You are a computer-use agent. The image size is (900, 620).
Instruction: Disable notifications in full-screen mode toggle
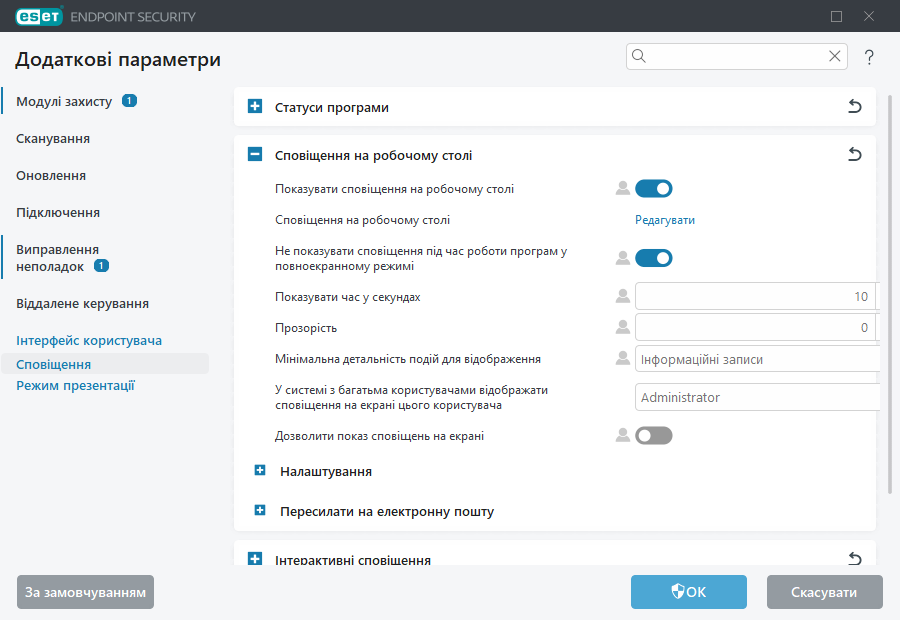coord(654,258)
